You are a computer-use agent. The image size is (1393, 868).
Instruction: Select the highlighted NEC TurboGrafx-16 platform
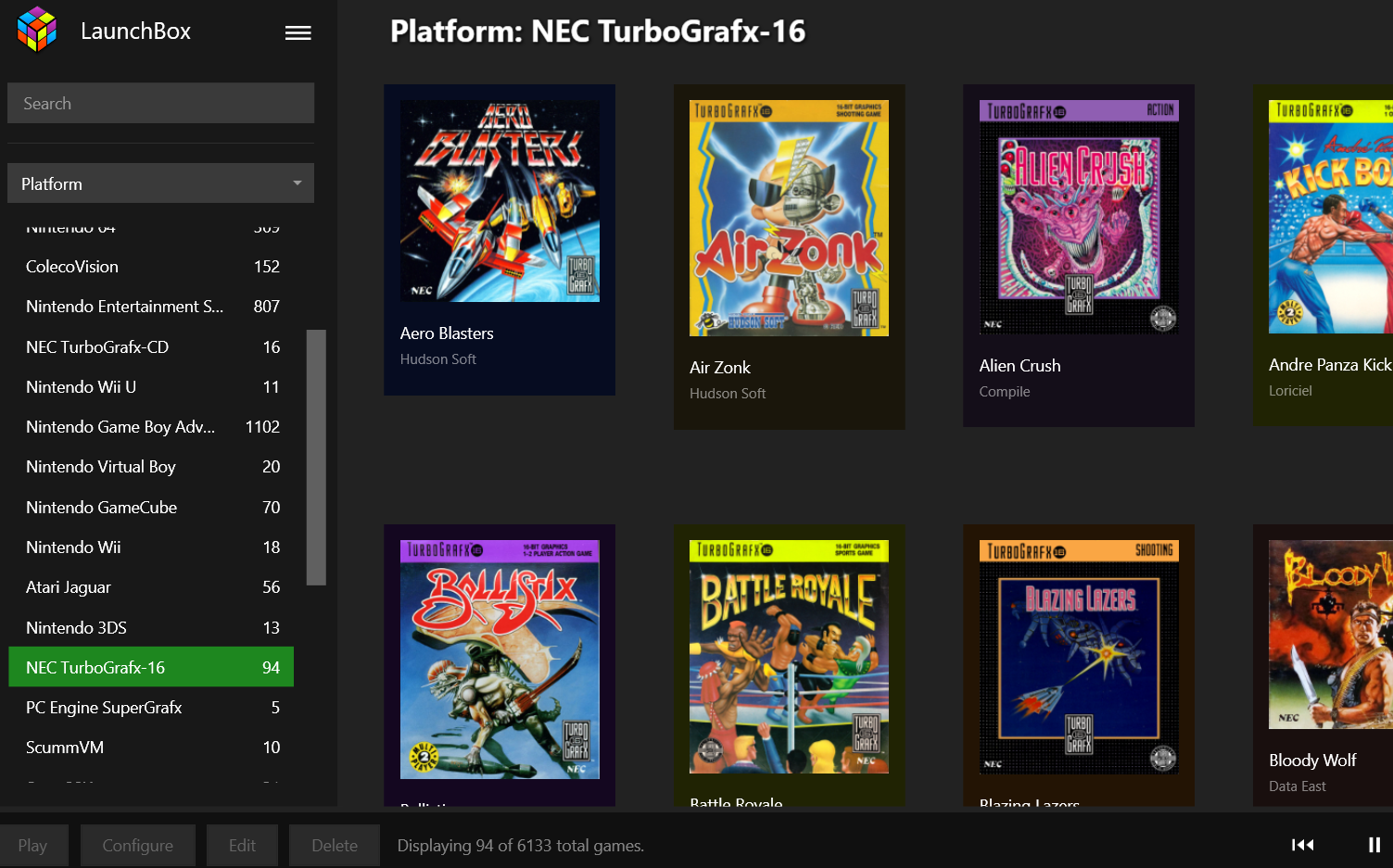pyautogui.click(x=151, y=667)
